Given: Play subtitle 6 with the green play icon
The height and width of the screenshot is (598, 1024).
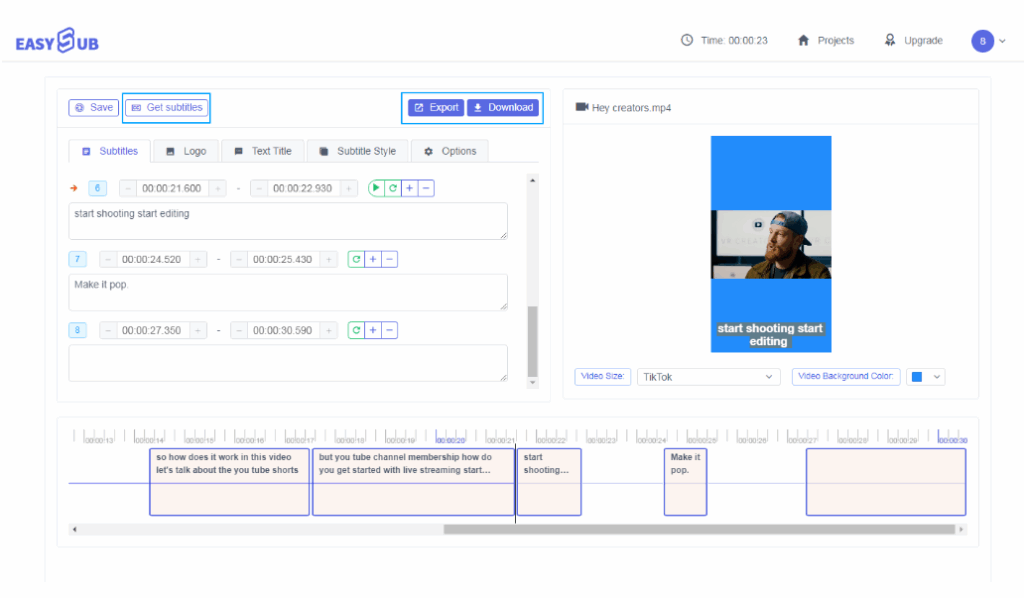Looking at the screenshot, I should 377,188.
